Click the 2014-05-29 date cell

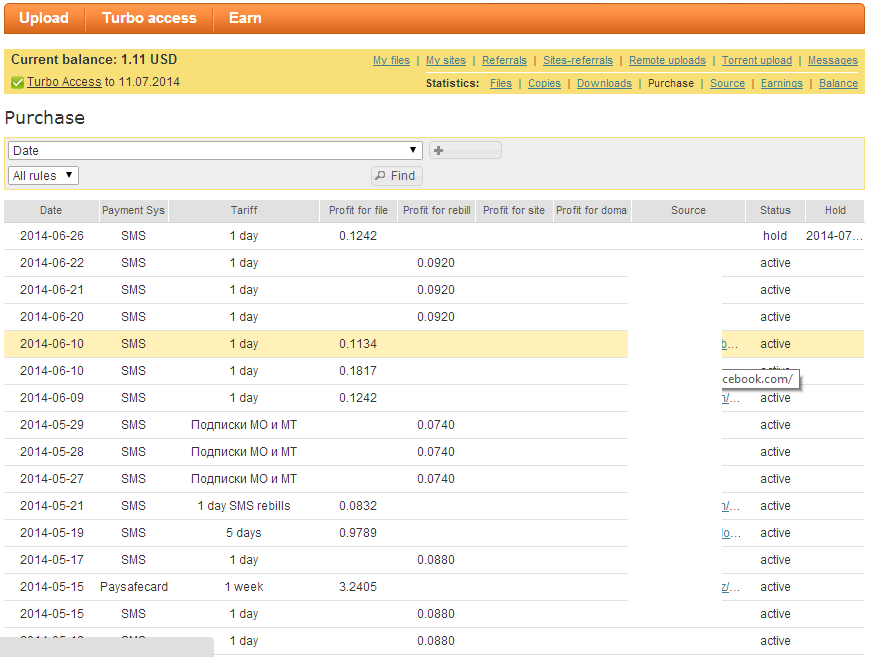point(52,425)
